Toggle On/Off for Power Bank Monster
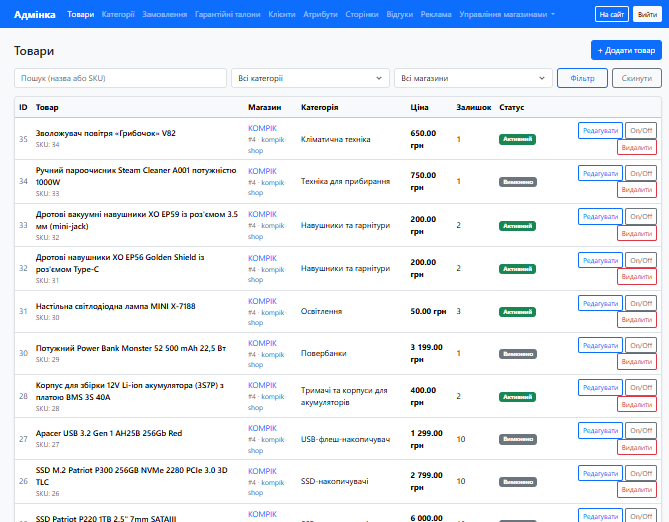This screenshot has width=669, height=522. point(641,345)
